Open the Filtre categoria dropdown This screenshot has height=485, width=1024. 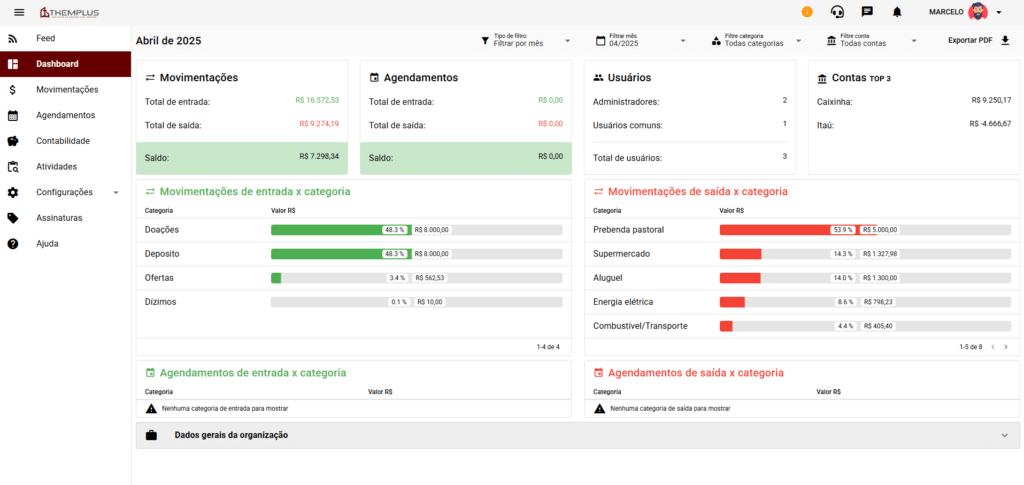[x=756, y=40]
